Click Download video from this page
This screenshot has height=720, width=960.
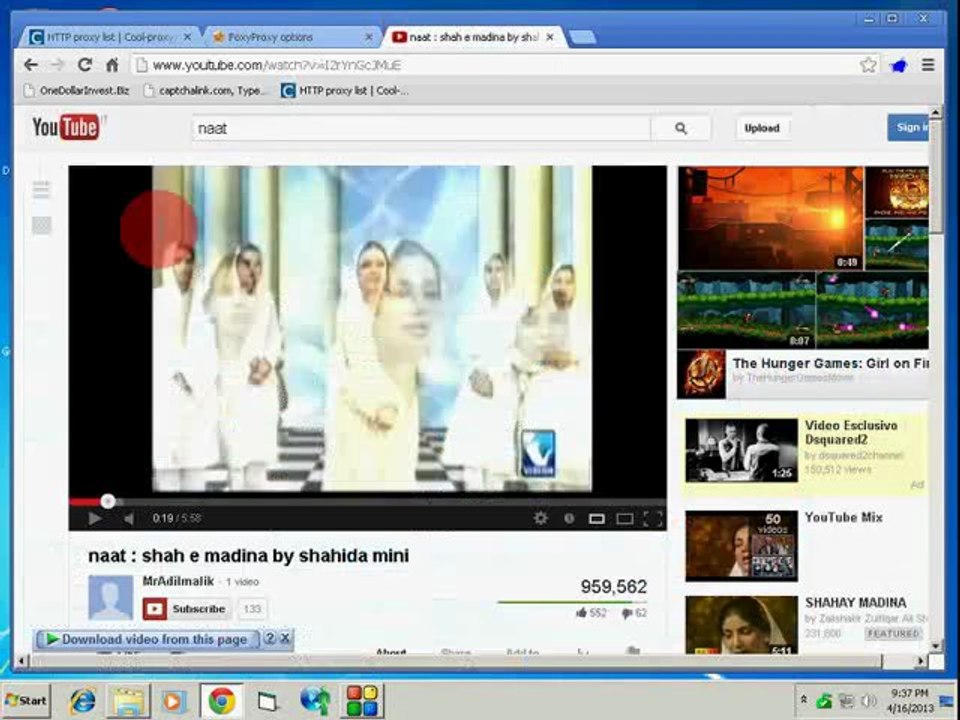(148, 639)
